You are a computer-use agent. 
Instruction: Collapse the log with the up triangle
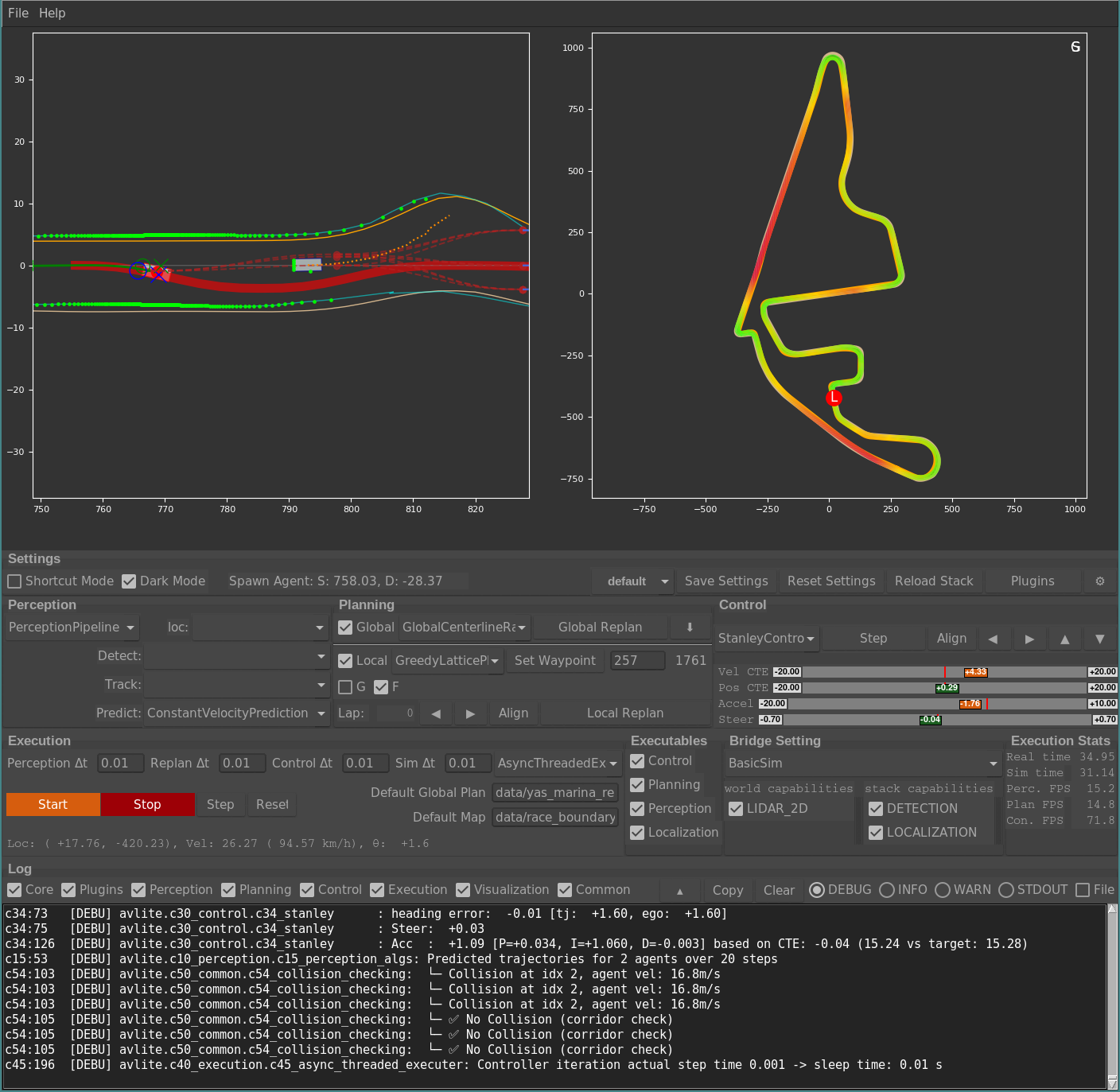pyautogui.click(x=679, y=891)
